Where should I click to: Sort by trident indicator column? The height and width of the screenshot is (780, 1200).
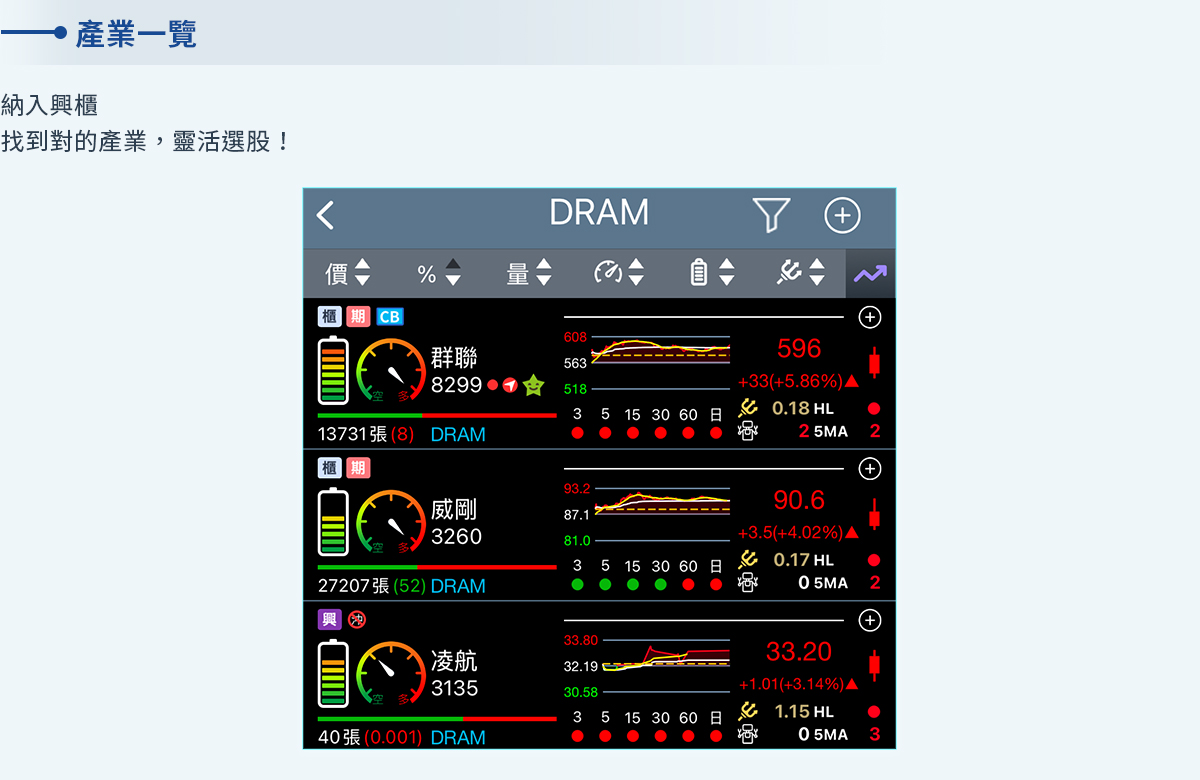[802, 273]
